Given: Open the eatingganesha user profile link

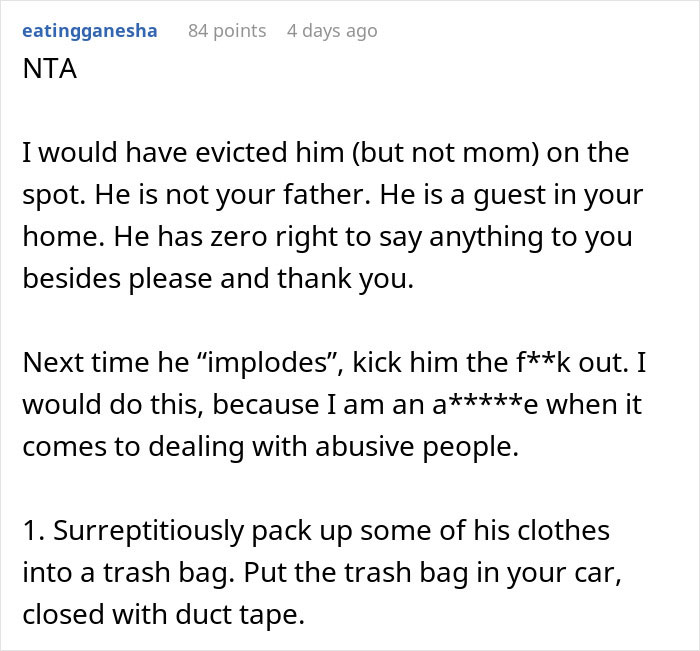Looking at the screenshot, I should pyautogui.click(x=89, y=31).
